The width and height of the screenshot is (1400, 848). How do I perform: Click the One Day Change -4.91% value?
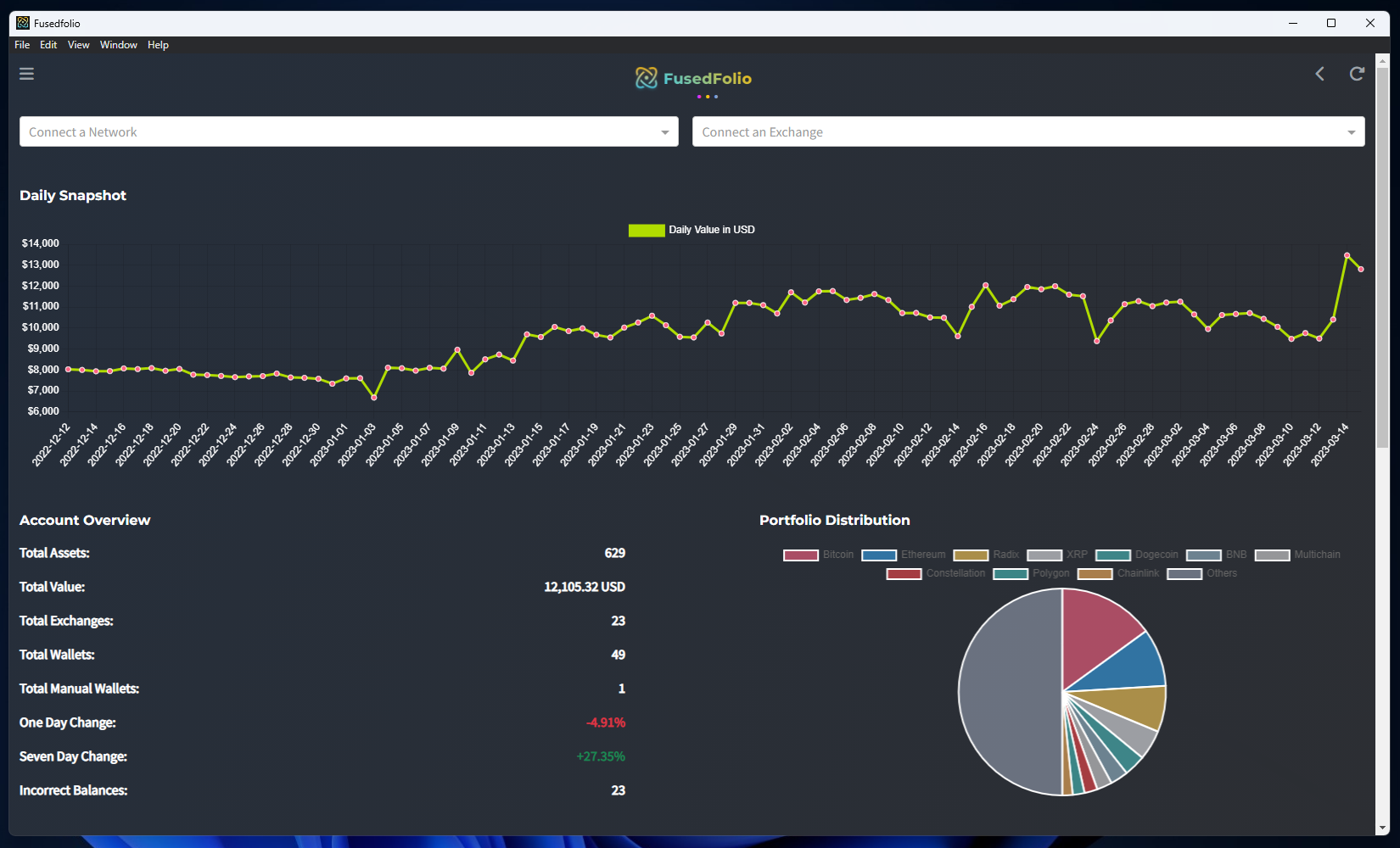[606, 722]
